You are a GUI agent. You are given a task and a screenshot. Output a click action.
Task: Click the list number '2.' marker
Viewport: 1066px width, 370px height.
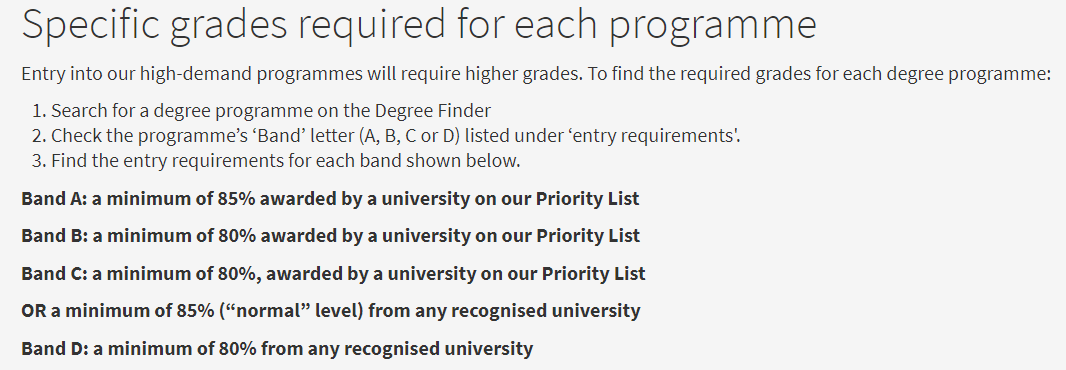39,135
